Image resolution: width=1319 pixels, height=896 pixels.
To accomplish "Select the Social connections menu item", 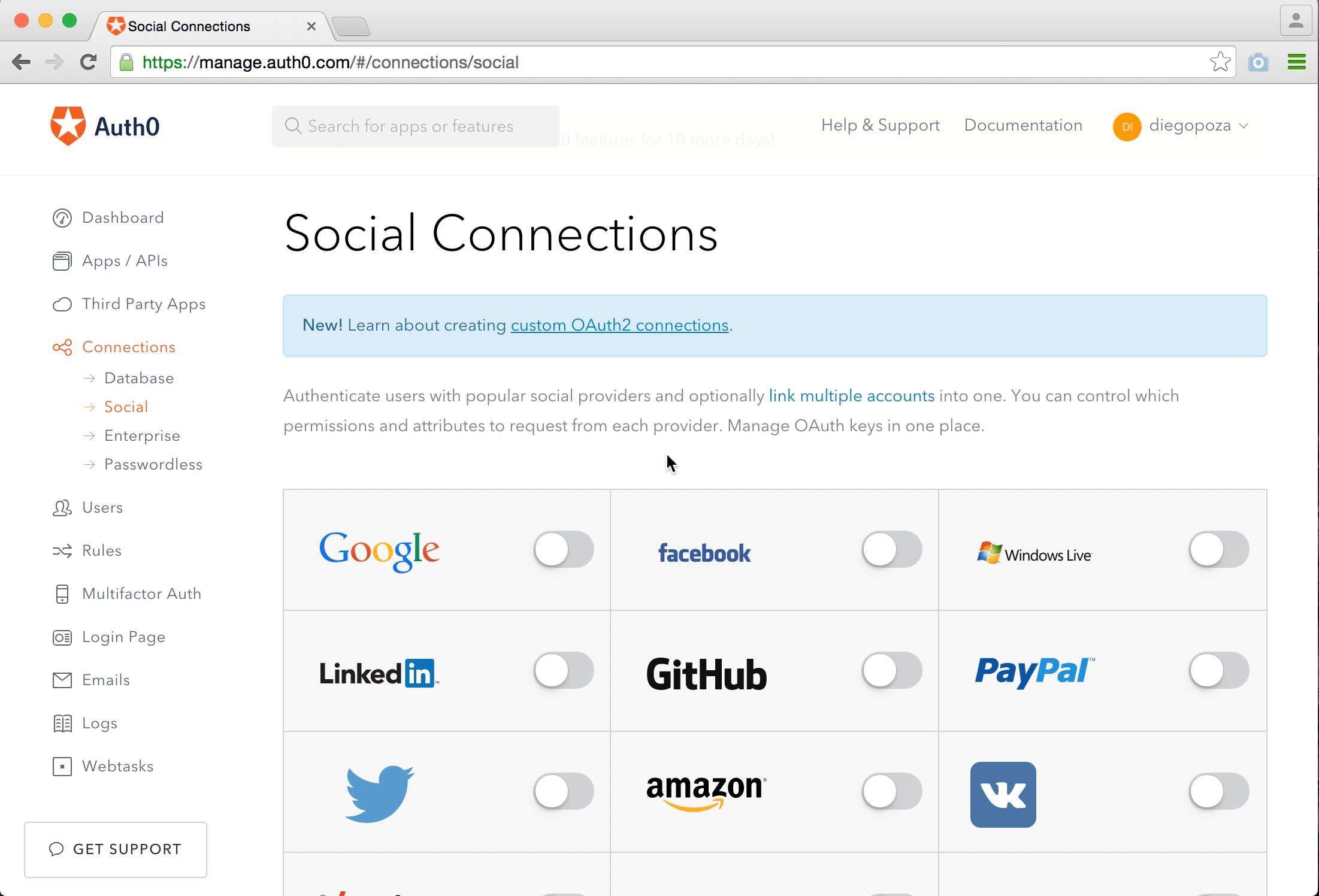I will point(126,407).
